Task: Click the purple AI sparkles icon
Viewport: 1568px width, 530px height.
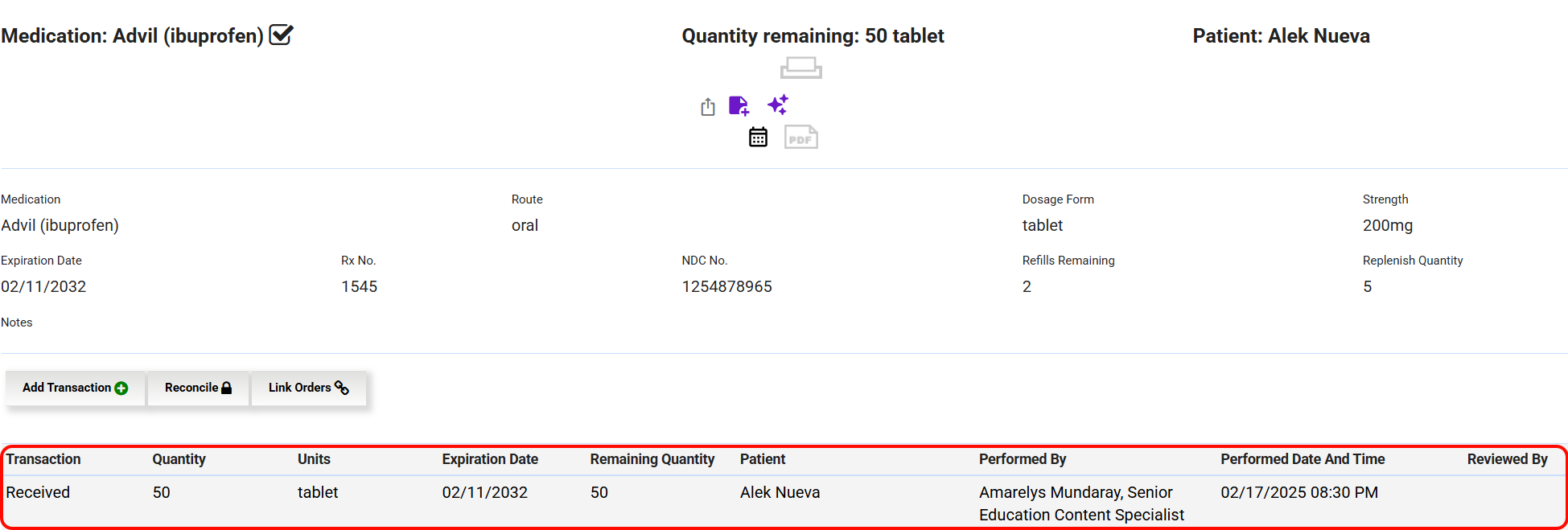Action: (x=777, y=105)
